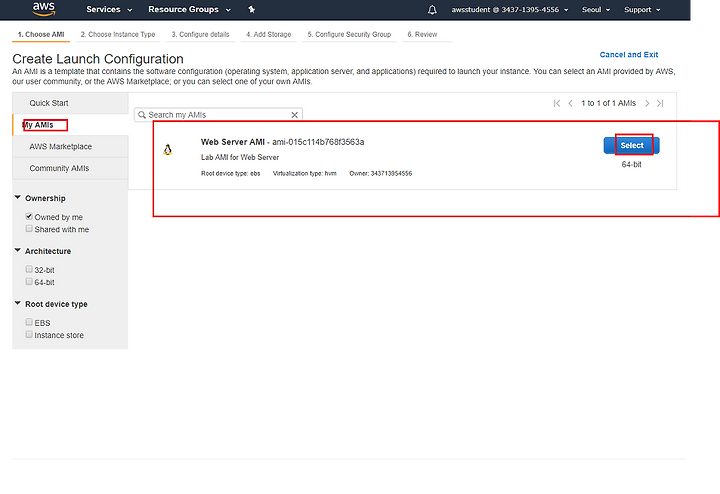Click the Create Launch Configuration heading
The image size is (720, 494).
tap(98, 59)
